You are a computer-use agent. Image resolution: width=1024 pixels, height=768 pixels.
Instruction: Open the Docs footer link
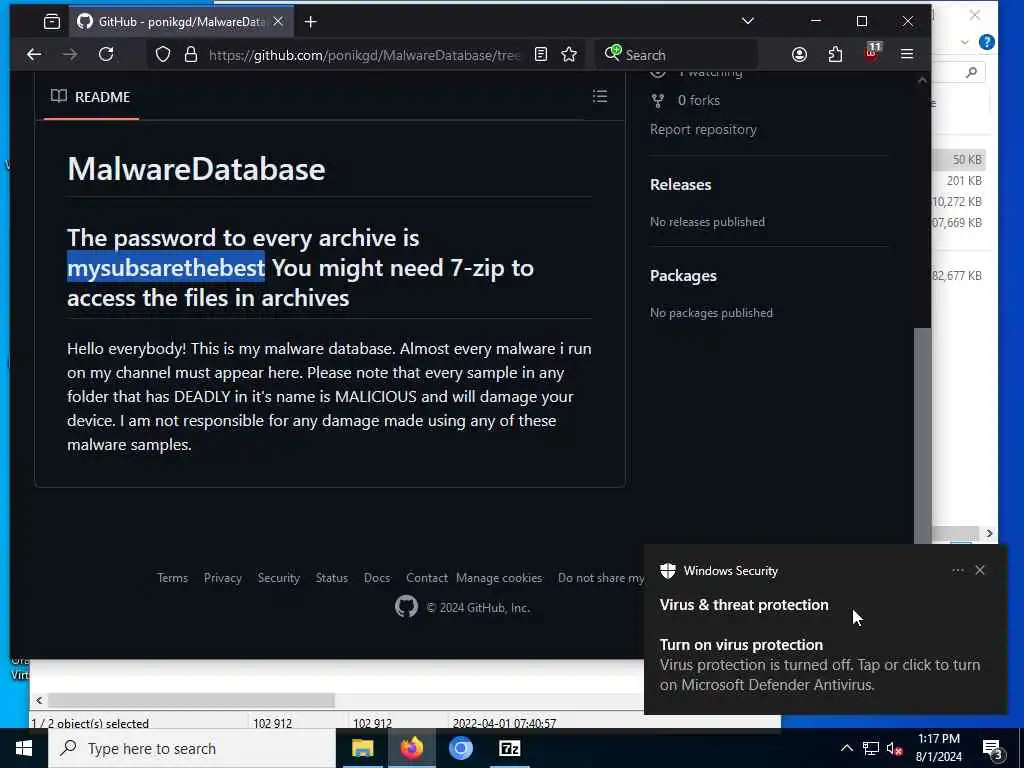[377, 578]
